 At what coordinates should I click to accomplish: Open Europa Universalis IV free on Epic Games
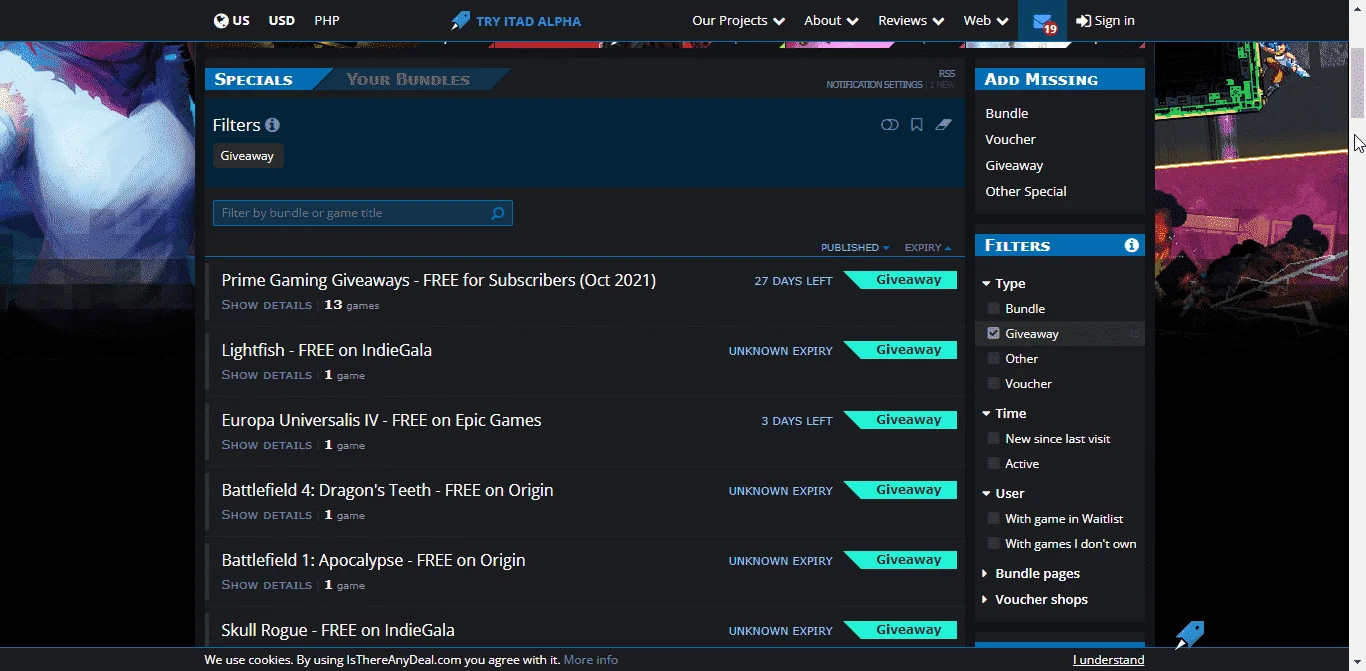point(381,420)
